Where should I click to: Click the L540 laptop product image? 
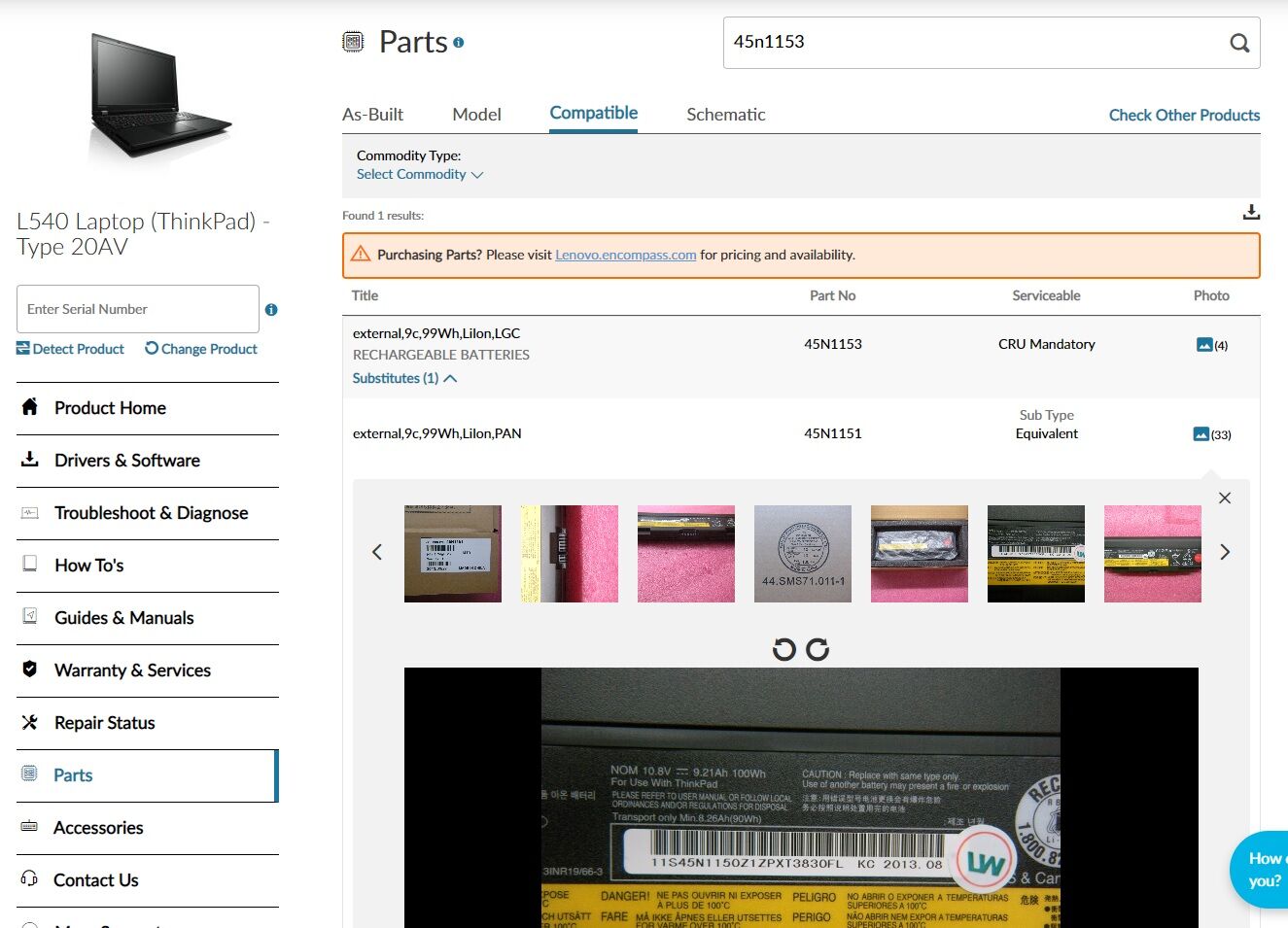[160, 95]
